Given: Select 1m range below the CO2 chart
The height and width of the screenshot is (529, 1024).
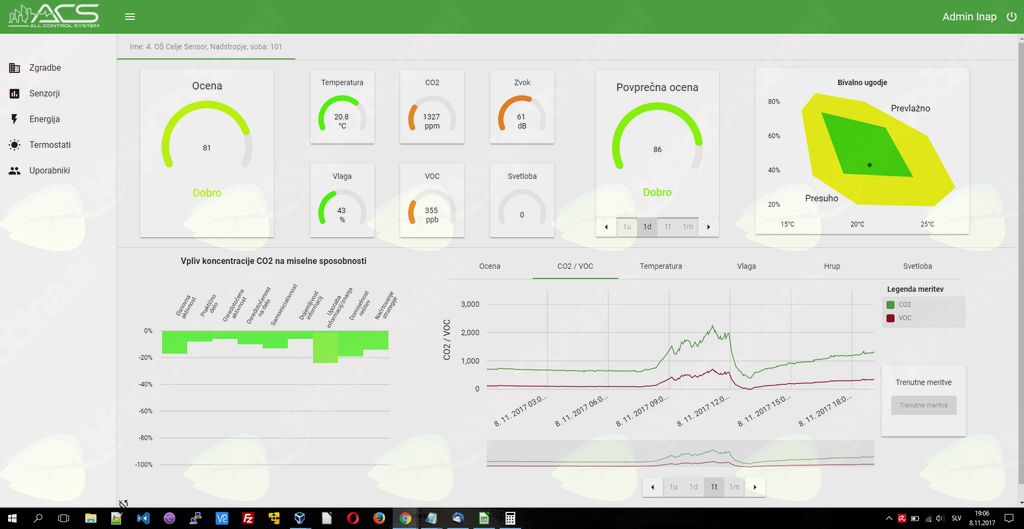Looking at the screenshot, I should pyautogui.click(x=734, y=487).
